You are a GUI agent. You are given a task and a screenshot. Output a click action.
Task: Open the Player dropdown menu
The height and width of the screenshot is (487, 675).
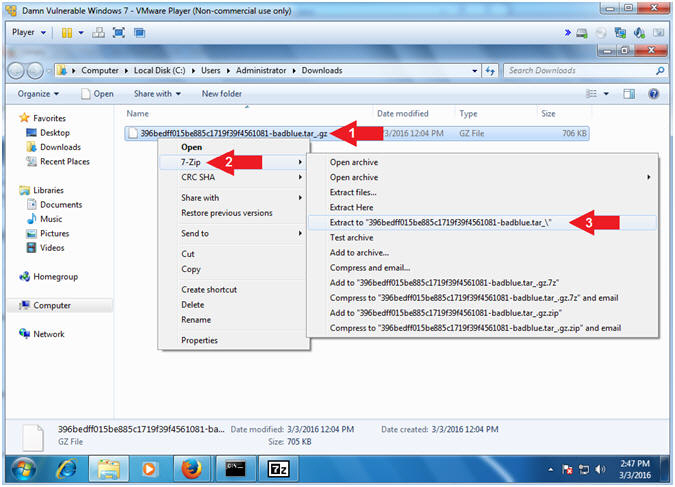click(29, 32)
